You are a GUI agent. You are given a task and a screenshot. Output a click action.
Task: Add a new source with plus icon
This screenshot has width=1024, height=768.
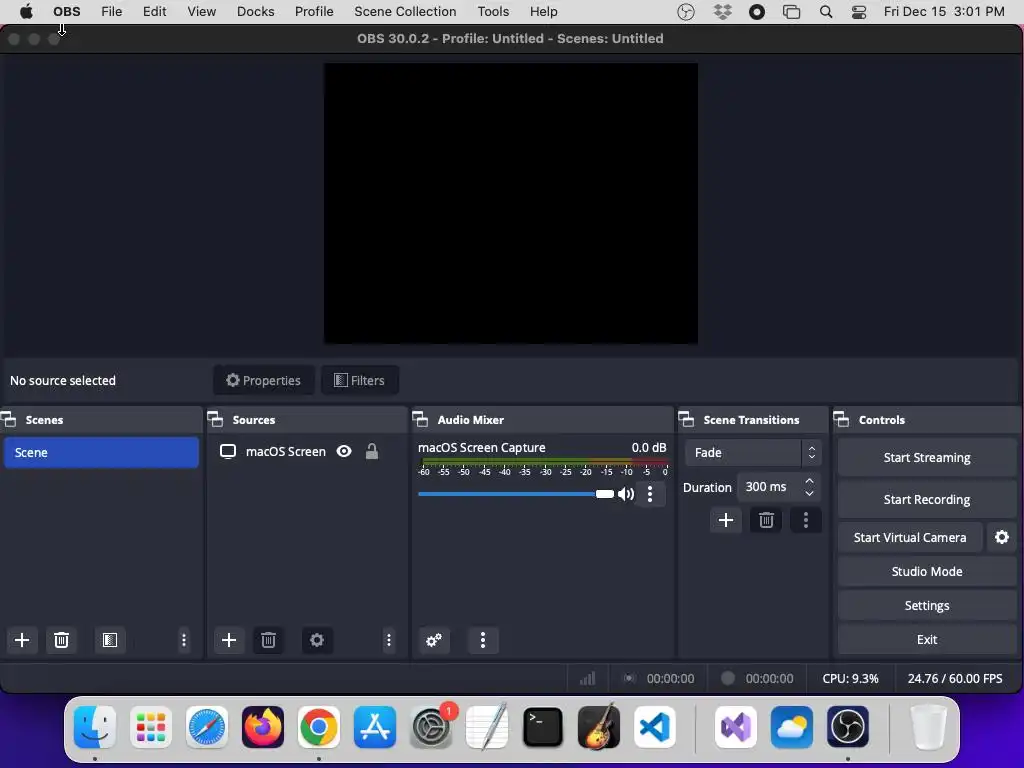[229, 640]
